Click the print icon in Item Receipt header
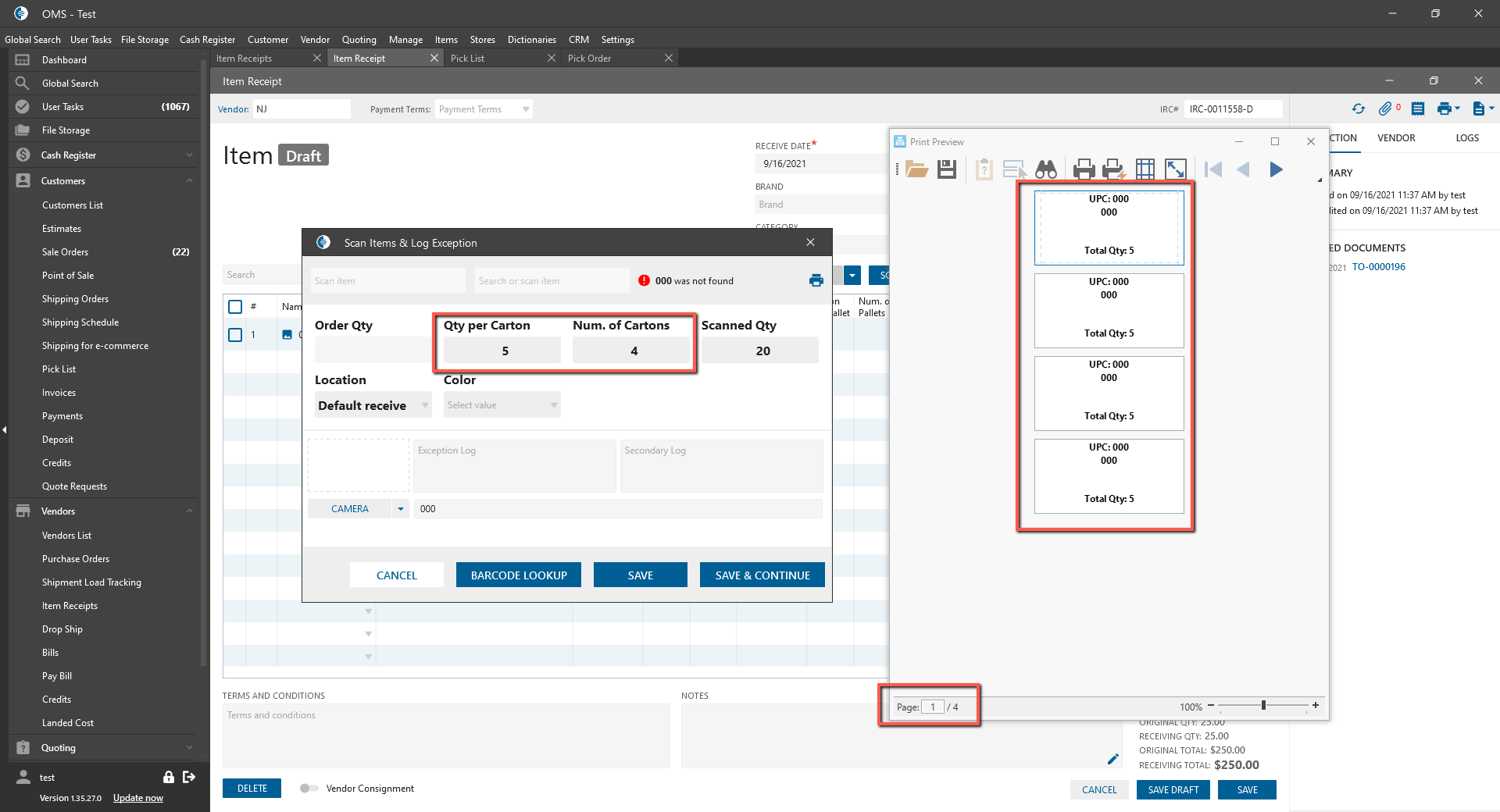The height and width of the screenshot is (812, 1500). (1445, 109)
